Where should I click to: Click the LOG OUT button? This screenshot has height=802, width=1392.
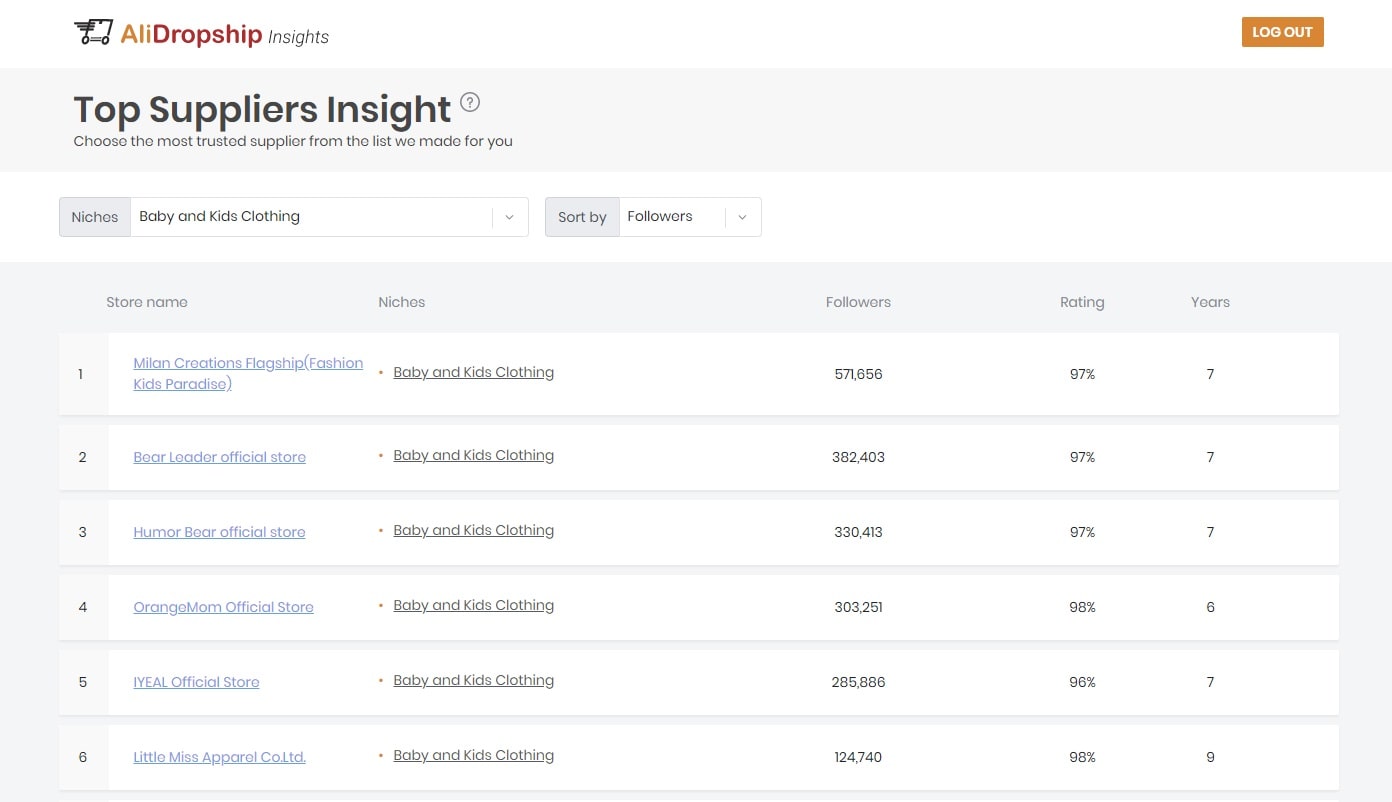point(1282,32)
